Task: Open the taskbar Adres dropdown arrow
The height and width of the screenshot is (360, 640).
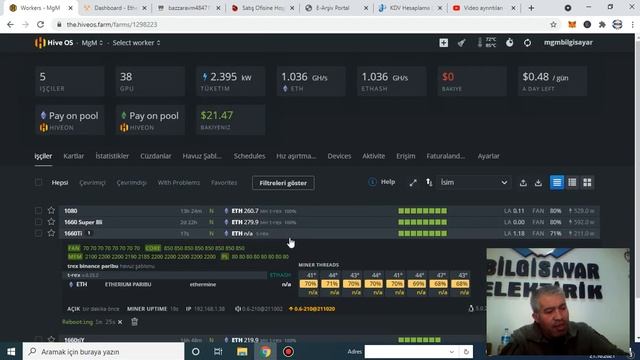Action: point(451,352)
